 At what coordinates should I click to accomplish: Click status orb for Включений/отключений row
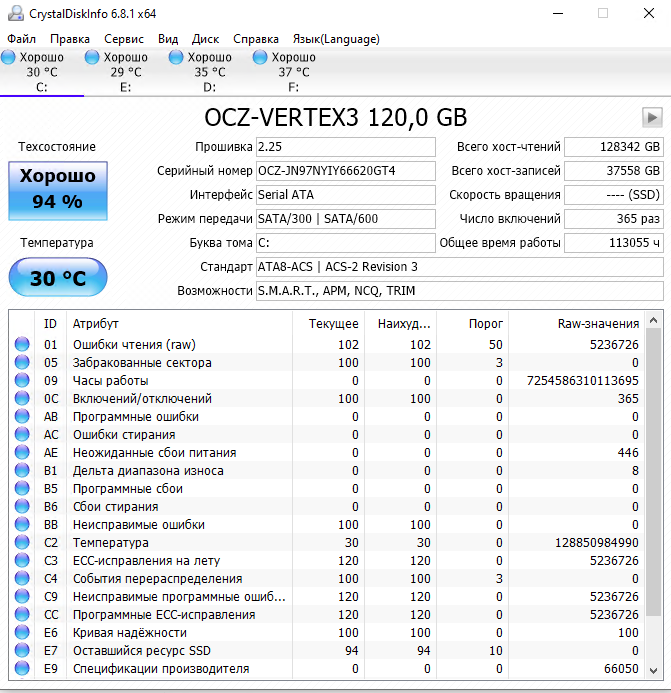(22, 399)
